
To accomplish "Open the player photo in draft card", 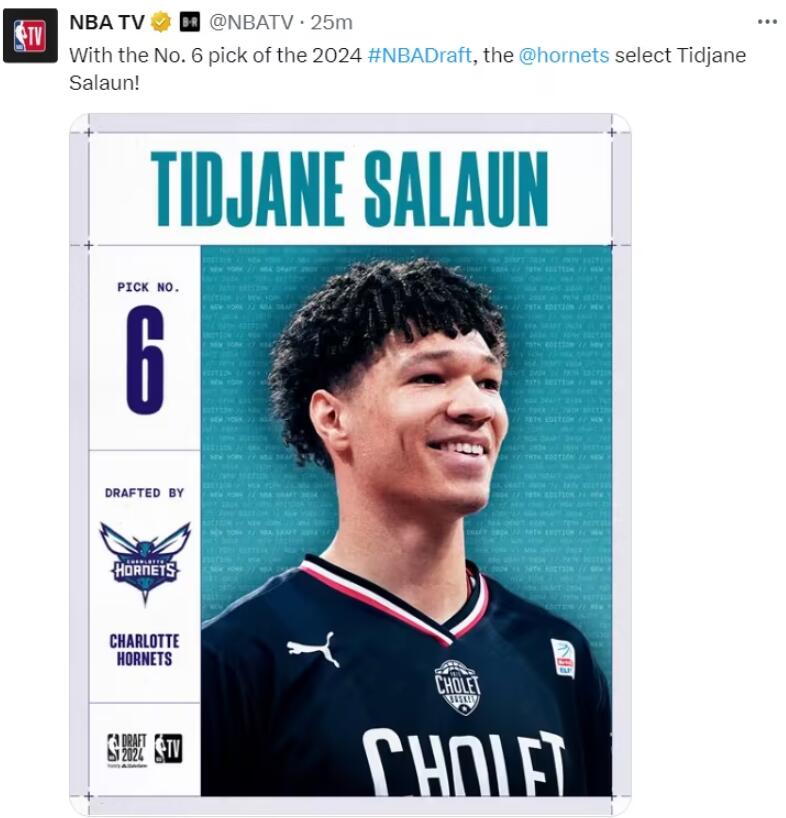I will click(x=406, y=521).
